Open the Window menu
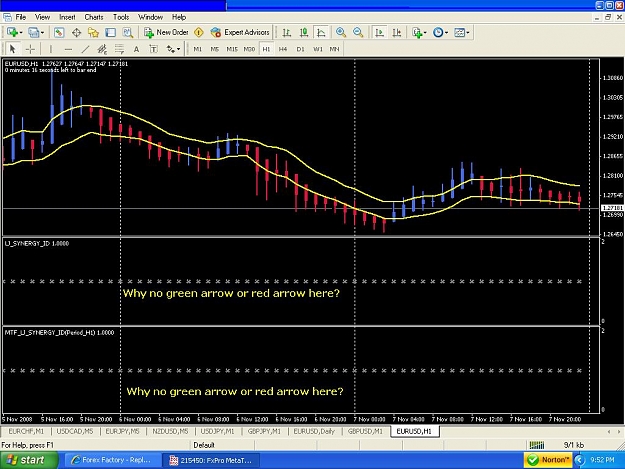 pyautogui.click(x=150, y=17)
